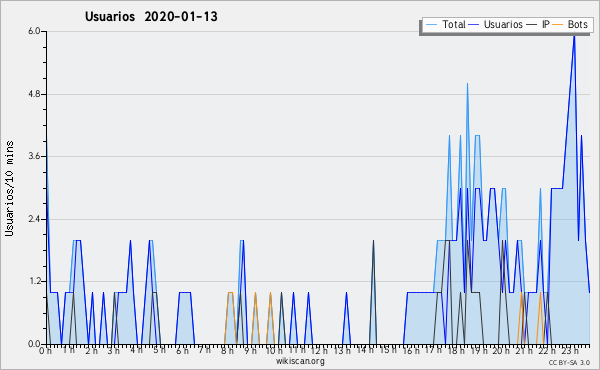This screenshot has width=600, height=370.
Task: Click the x-axis label '8 h'
Action: point(227,351)
